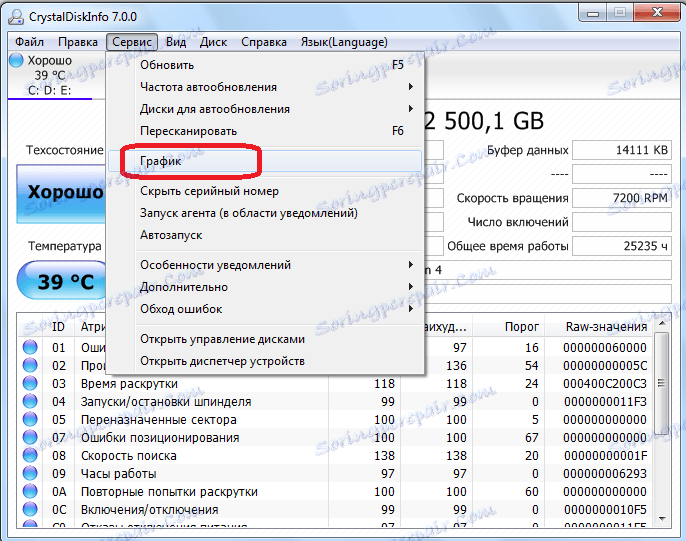The height and width of the screenshot is (541, 686).
Task: Expand the Диски для автообновления submenu
Action: click(x=265, y=109)
